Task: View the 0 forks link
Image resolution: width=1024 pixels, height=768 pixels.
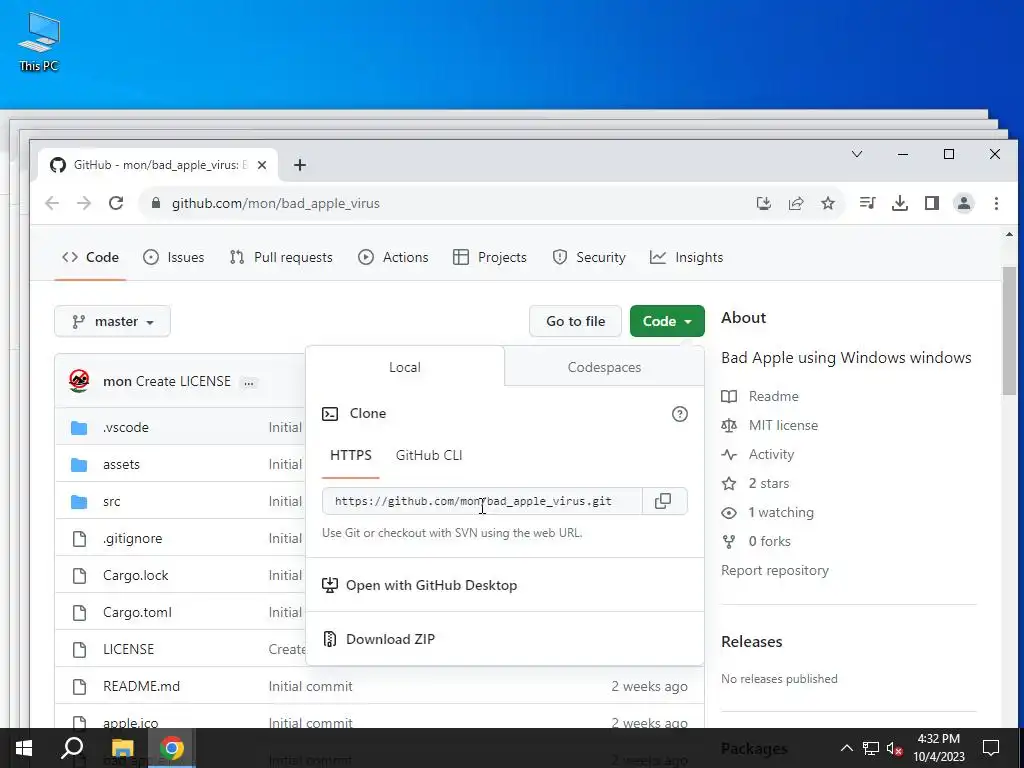Action: pos(756,541)
